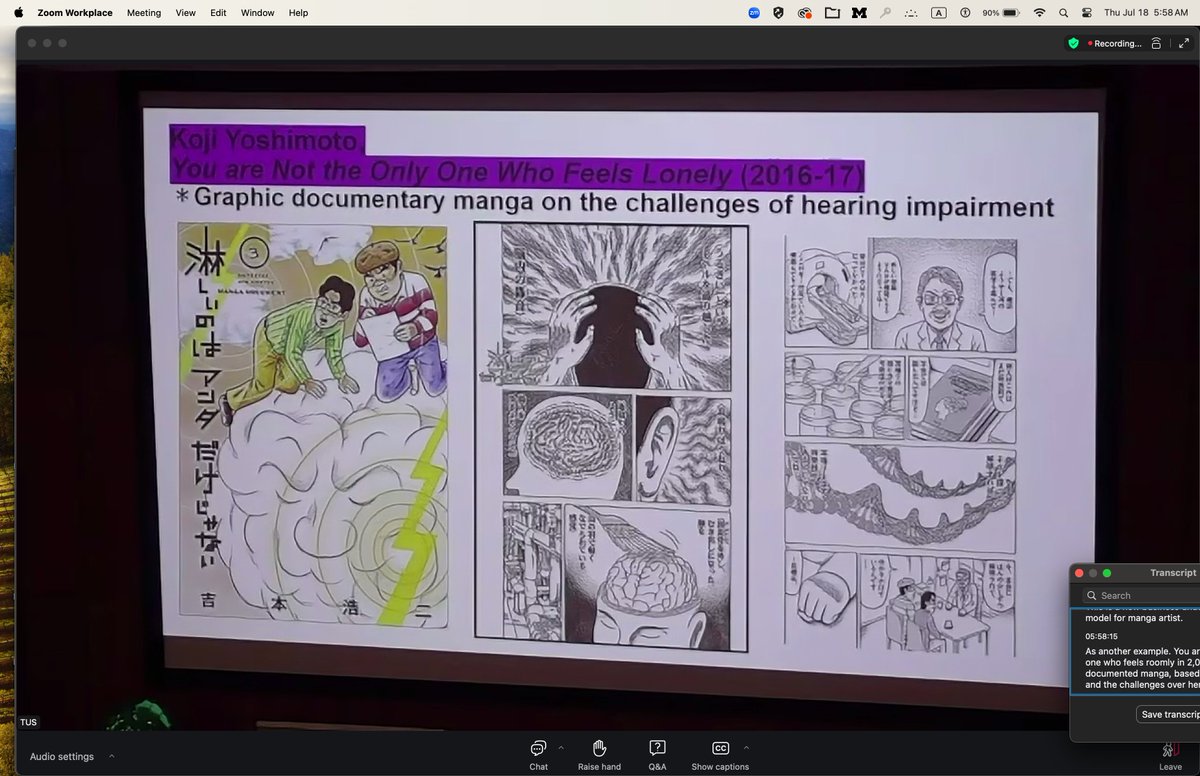Open the Apple menu
This screenshot has height=776, width=1200.
(18, 13)
